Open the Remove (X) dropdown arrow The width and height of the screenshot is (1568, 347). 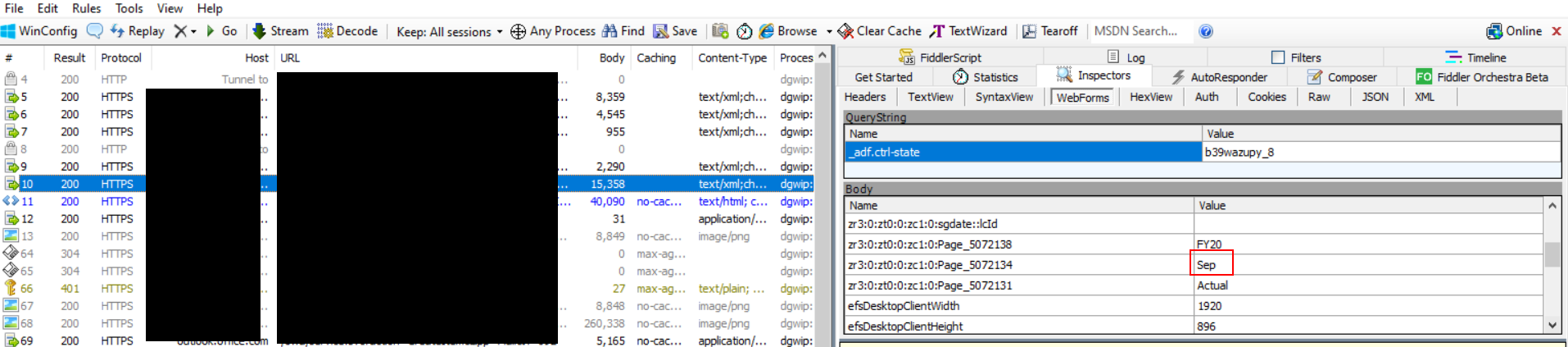193,32
